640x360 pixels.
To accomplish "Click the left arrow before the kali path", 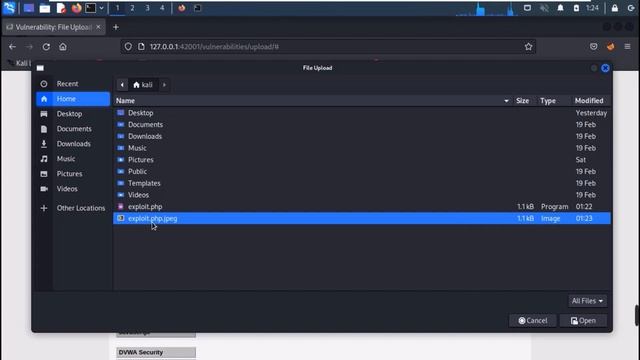I will (x=122, y=85).
